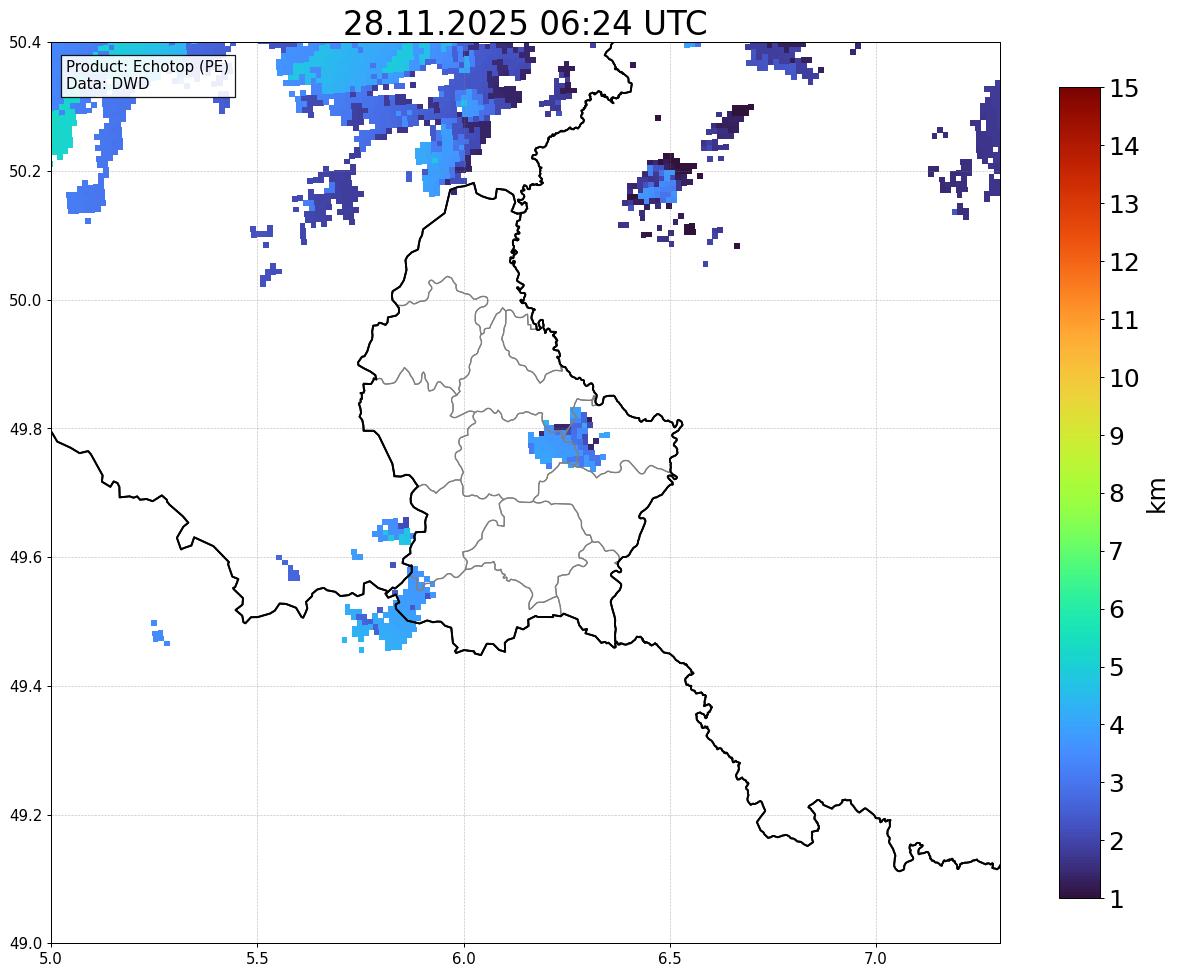This screenshot has width=1178, height=976.
Task: Click colorbar tick label 5
Action: pos(1117,667)
